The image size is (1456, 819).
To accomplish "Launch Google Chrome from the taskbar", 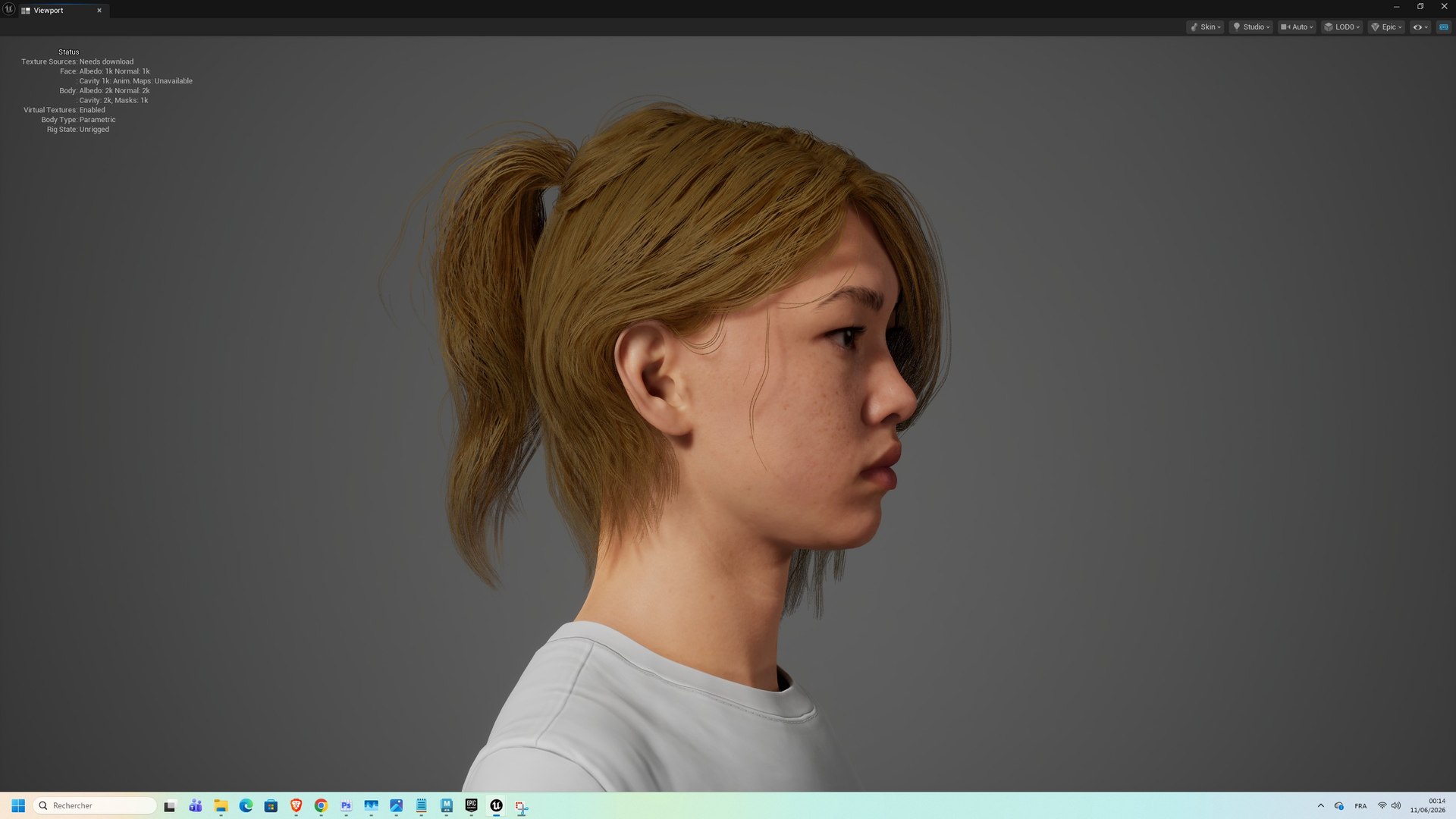I will [321, 805].
